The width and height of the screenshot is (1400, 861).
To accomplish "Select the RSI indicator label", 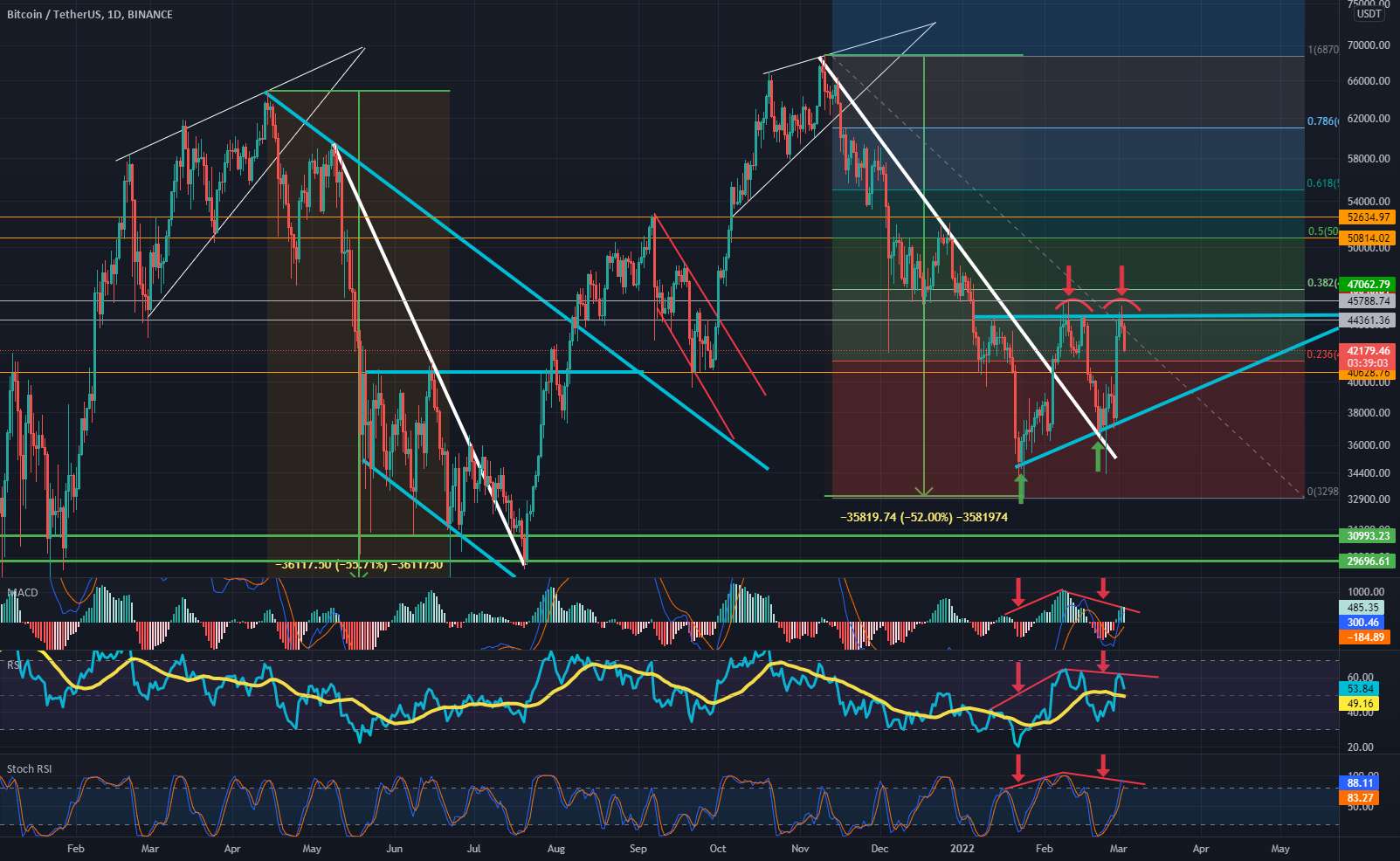I will pyautogui.click(x=14, y=665).
